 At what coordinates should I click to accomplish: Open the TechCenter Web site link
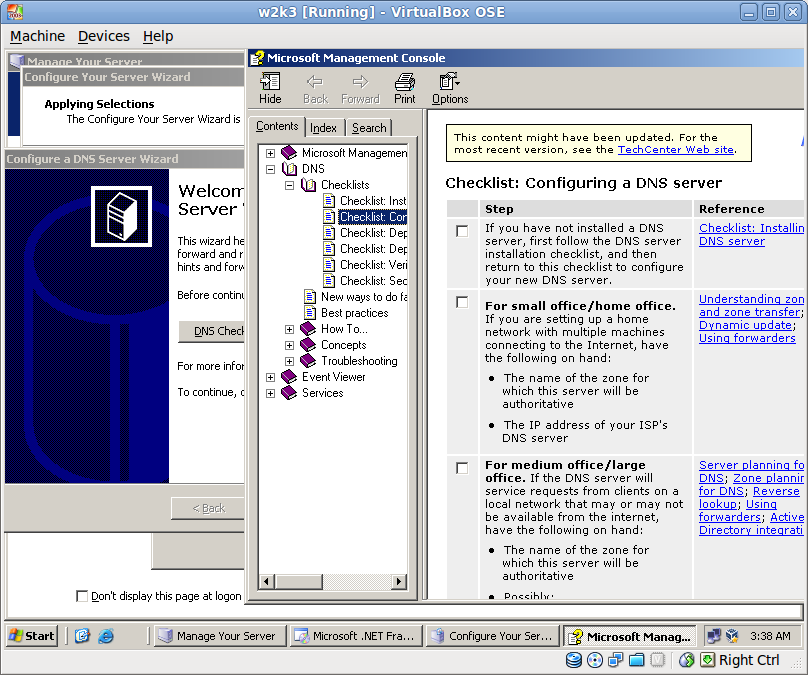click(676, 149)
